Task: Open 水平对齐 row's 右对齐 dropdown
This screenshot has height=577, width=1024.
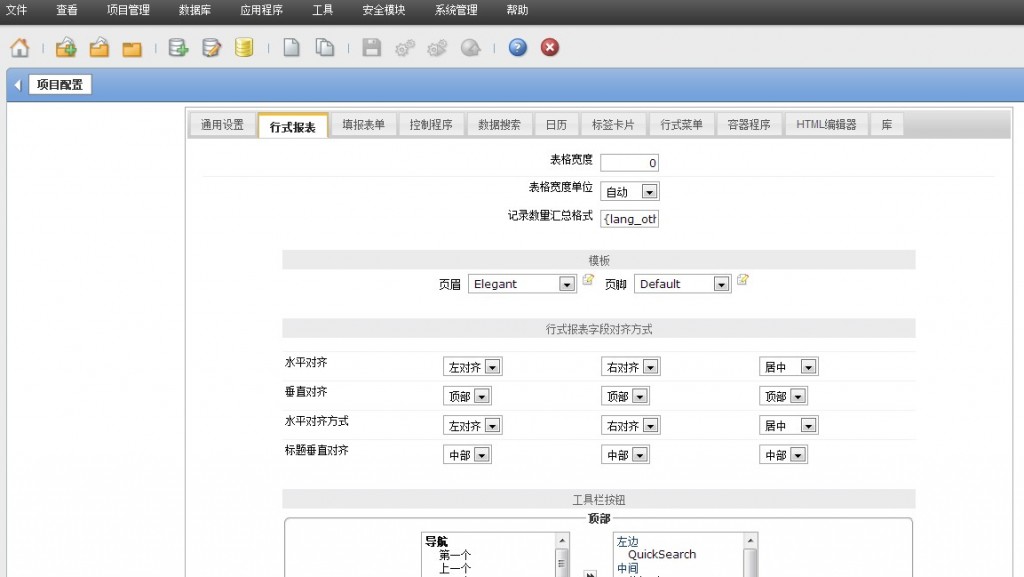Action: [630, 367]
